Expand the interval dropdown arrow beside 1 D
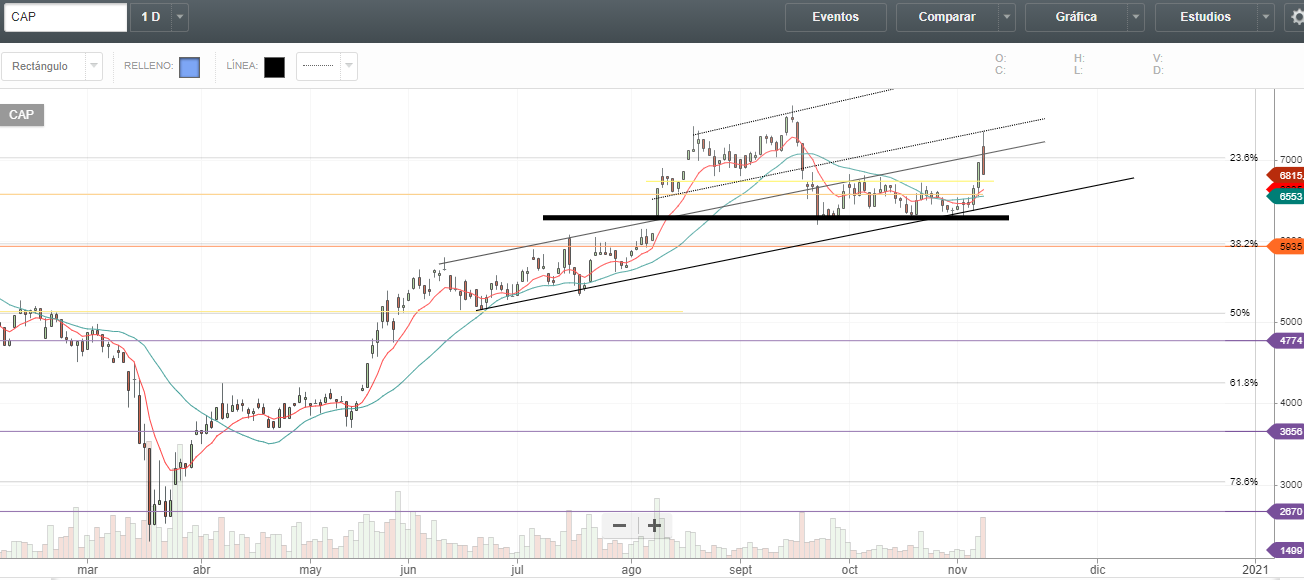This screenshot has width=1304, height=580. pos(179,17)
